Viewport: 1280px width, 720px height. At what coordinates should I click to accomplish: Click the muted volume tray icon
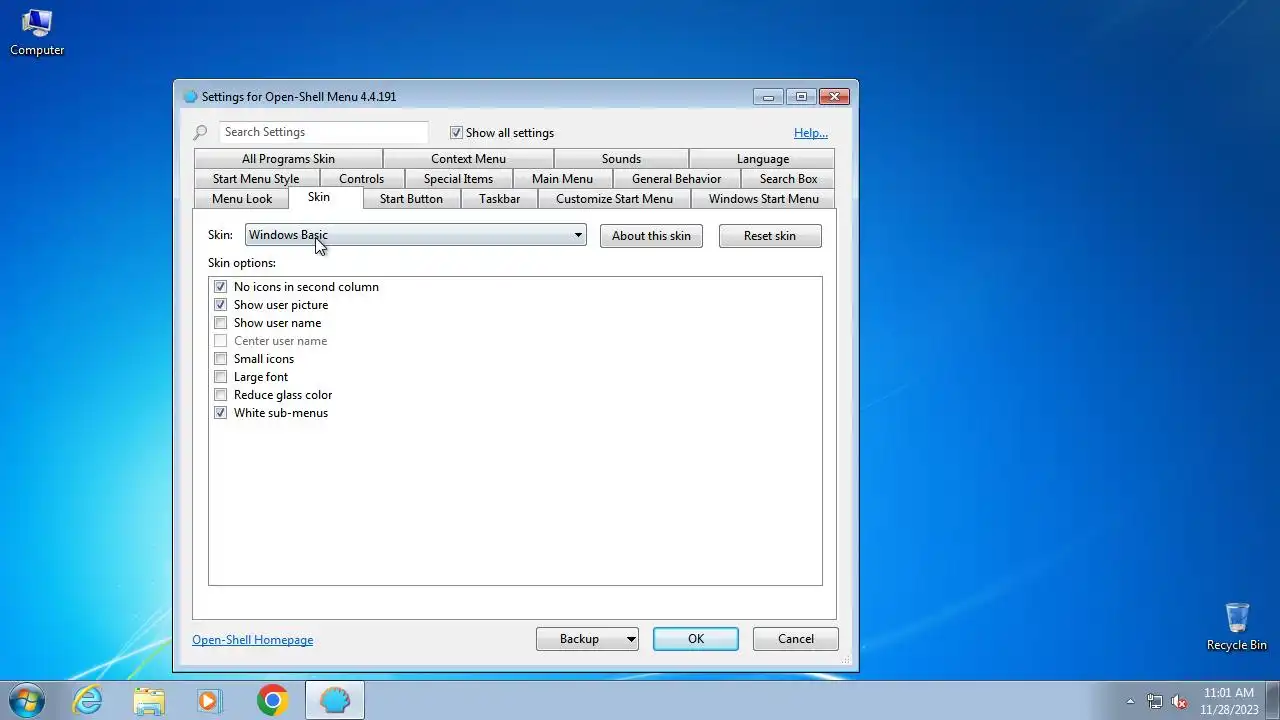click(x=1180, y=701)
